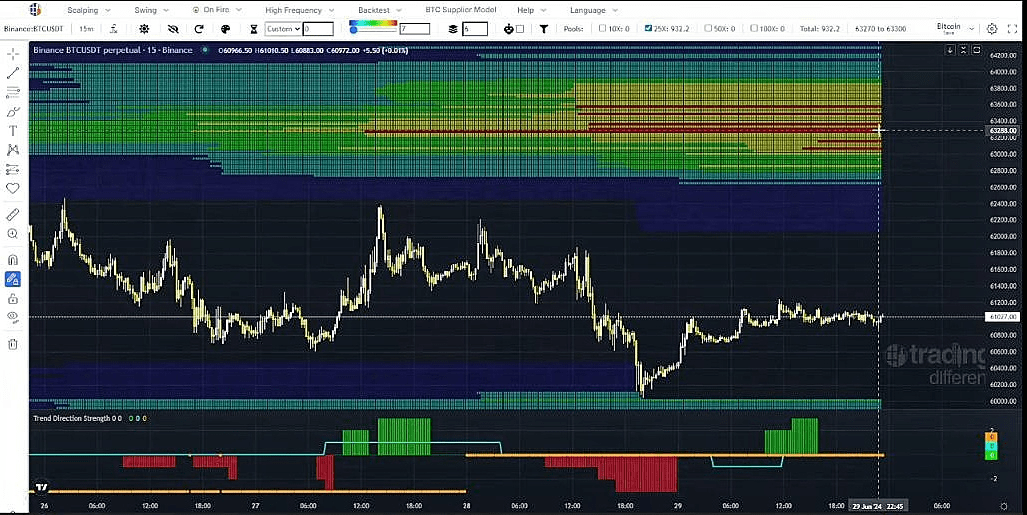Enter fullscreen mode with corner-brackets icon
Viewport: 1027px width, 515px height.
(1012, 29)
